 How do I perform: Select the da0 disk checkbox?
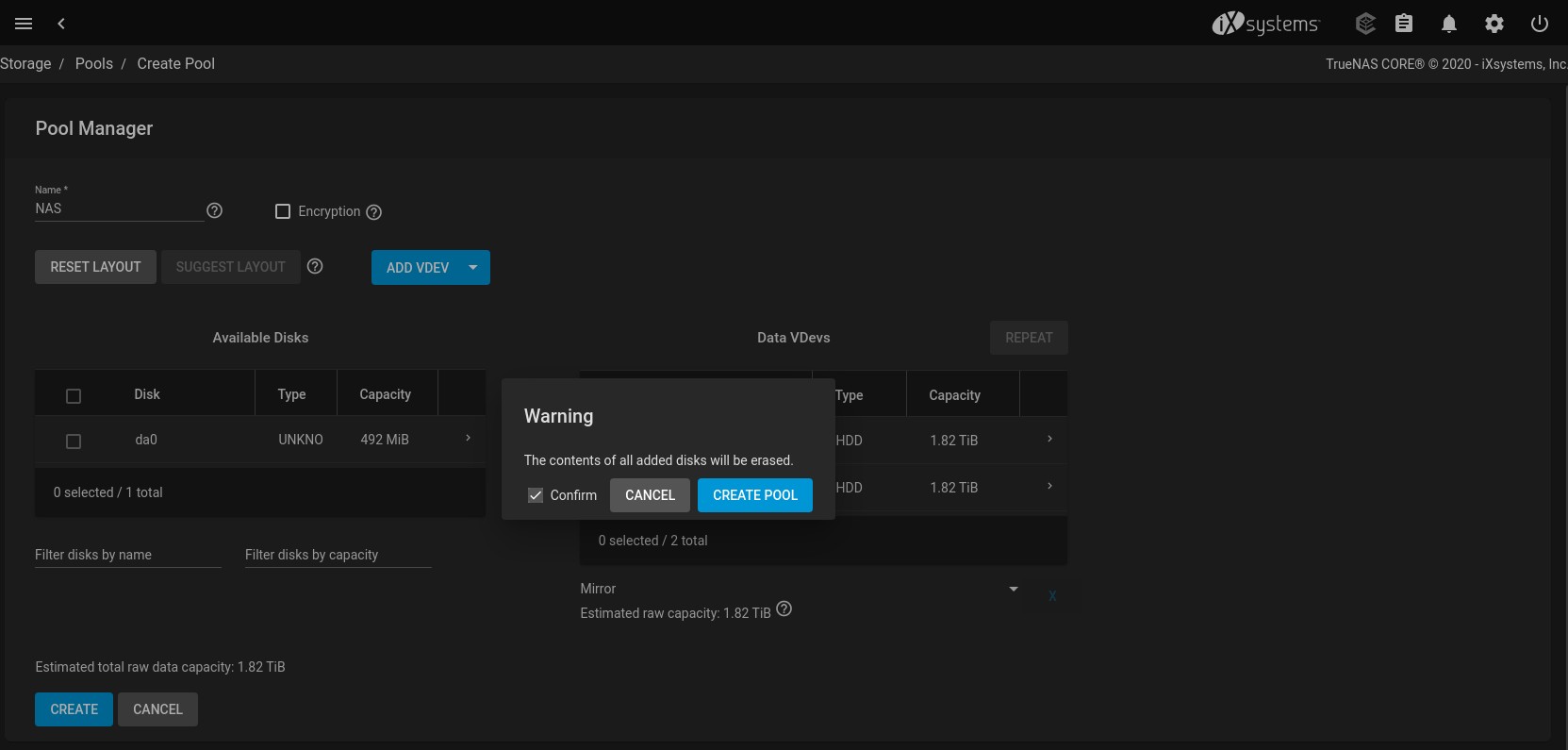(74, 441)
